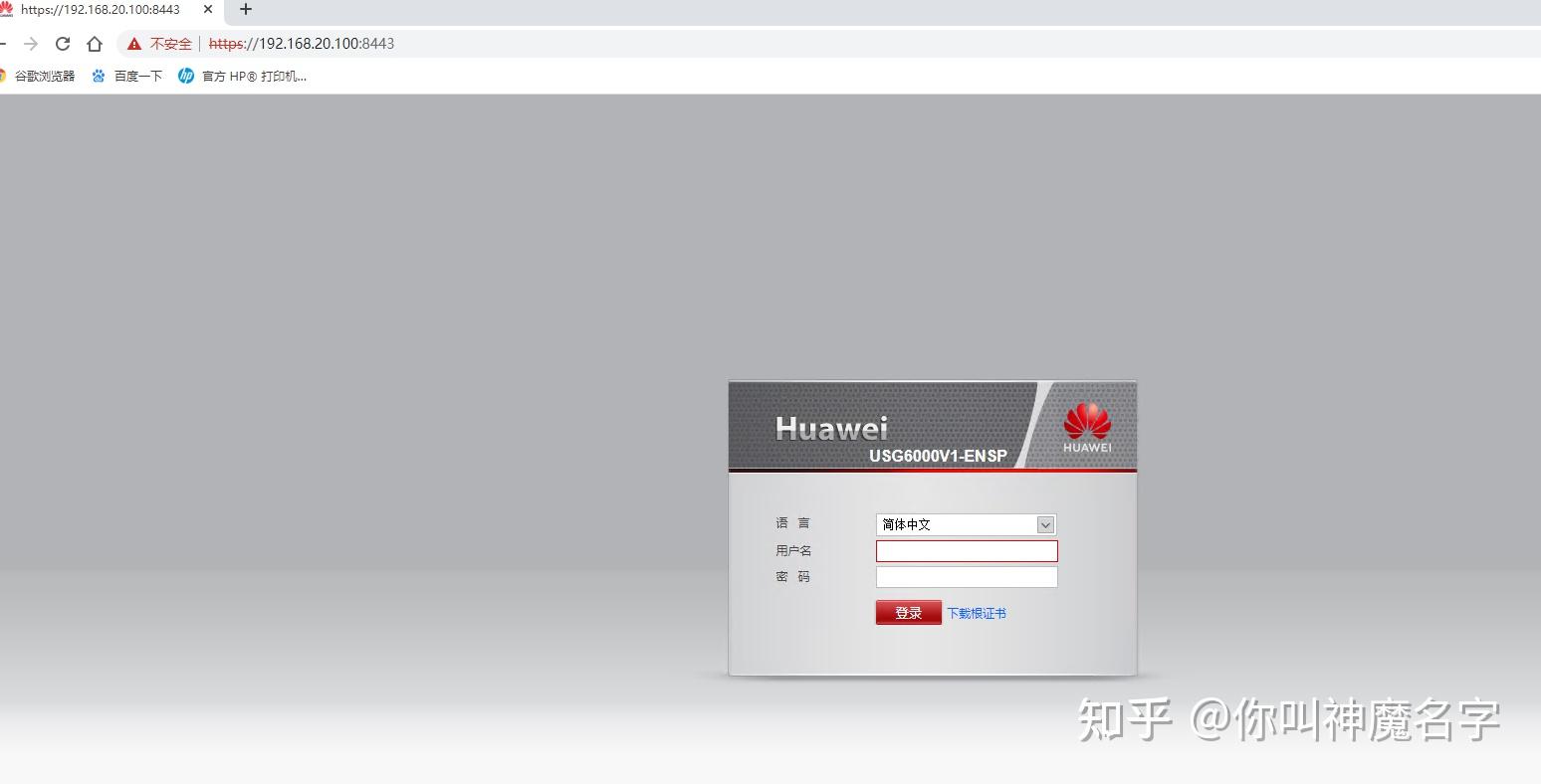Open the Baidu paw bookmark icon
1541x784 pixels.
pos(98,76)
